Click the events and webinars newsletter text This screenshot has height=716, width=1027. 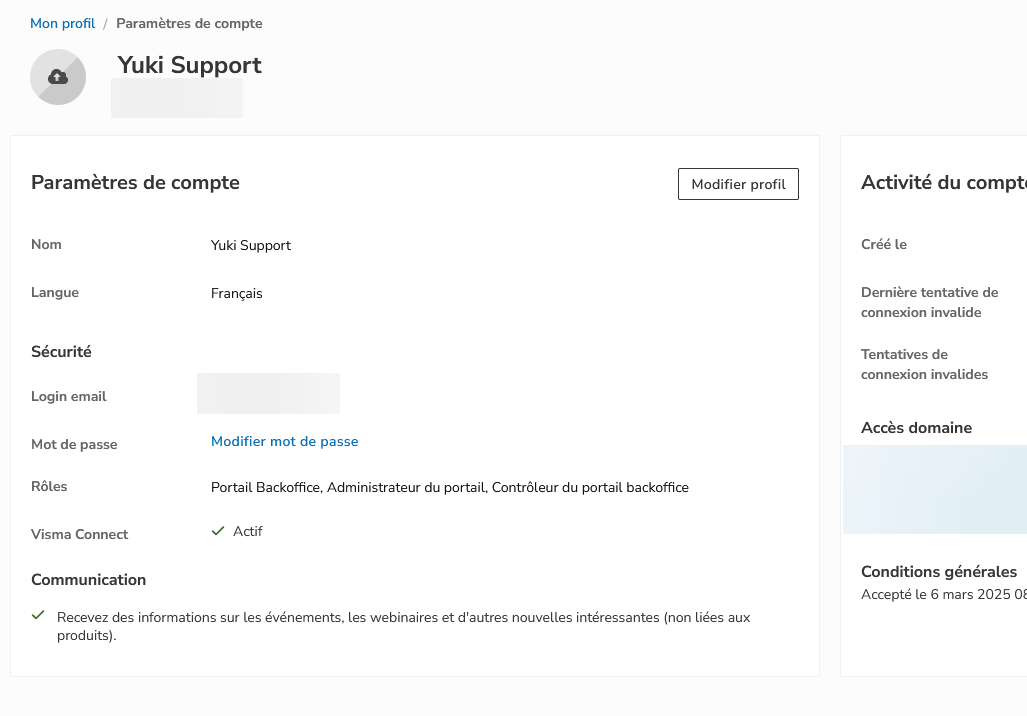click(403, 626)
